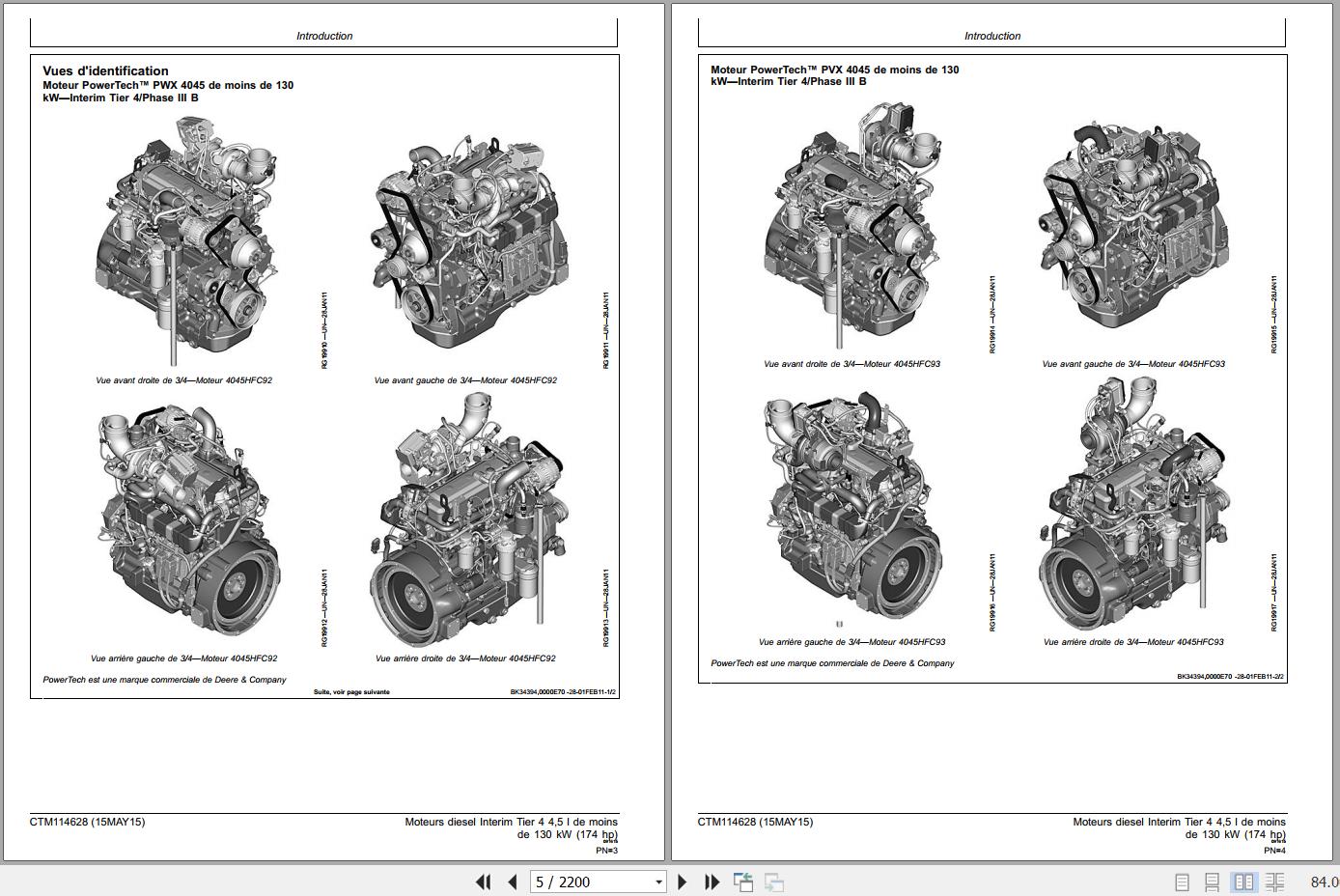Click the caption "Vue avant gauche de 3/4—Moteur 4045HFC93"
Viewport: 1340px width, 896px height.
point(1133,364)
